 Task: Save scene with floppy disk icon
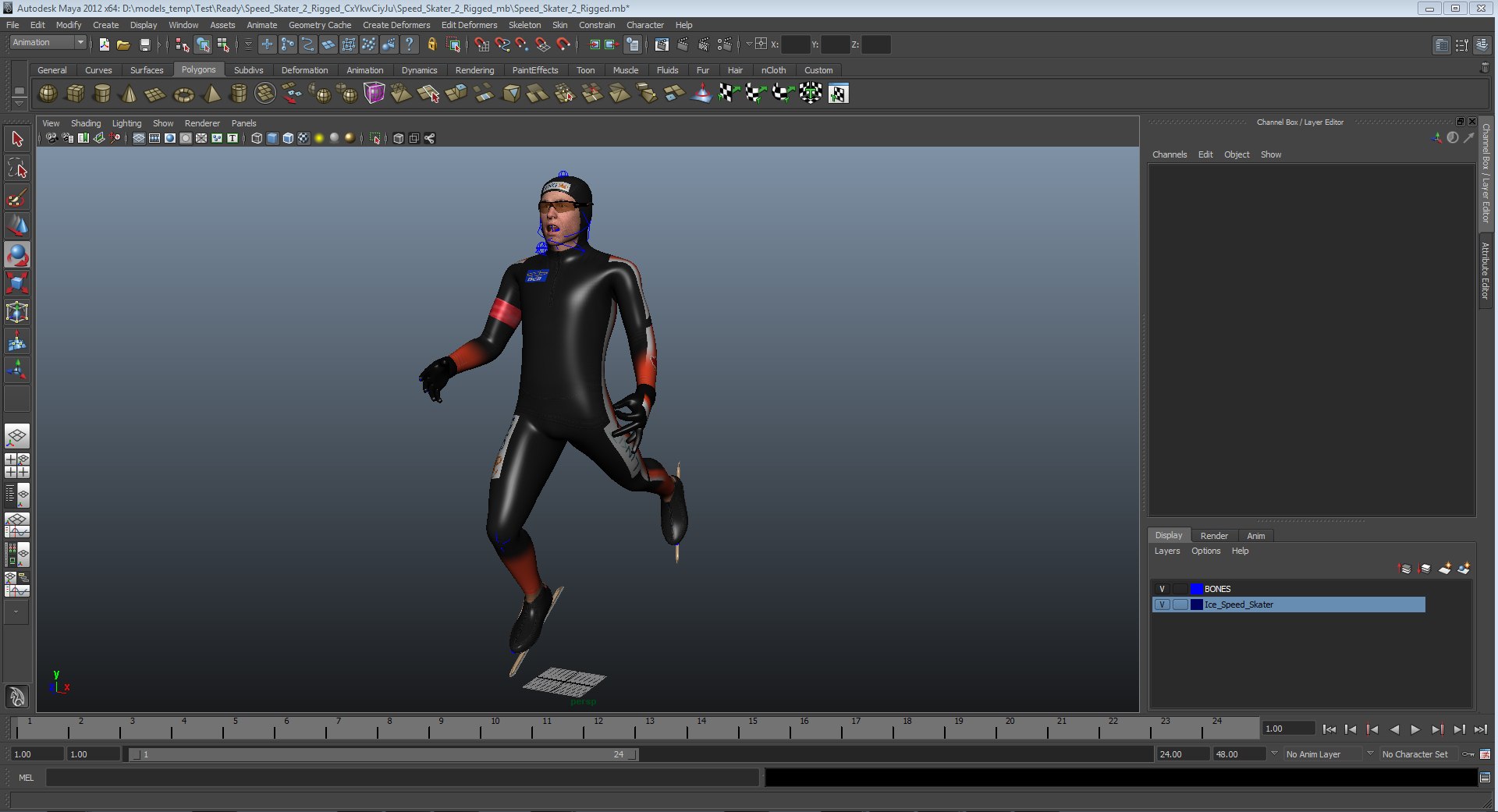tap(144, 44)
